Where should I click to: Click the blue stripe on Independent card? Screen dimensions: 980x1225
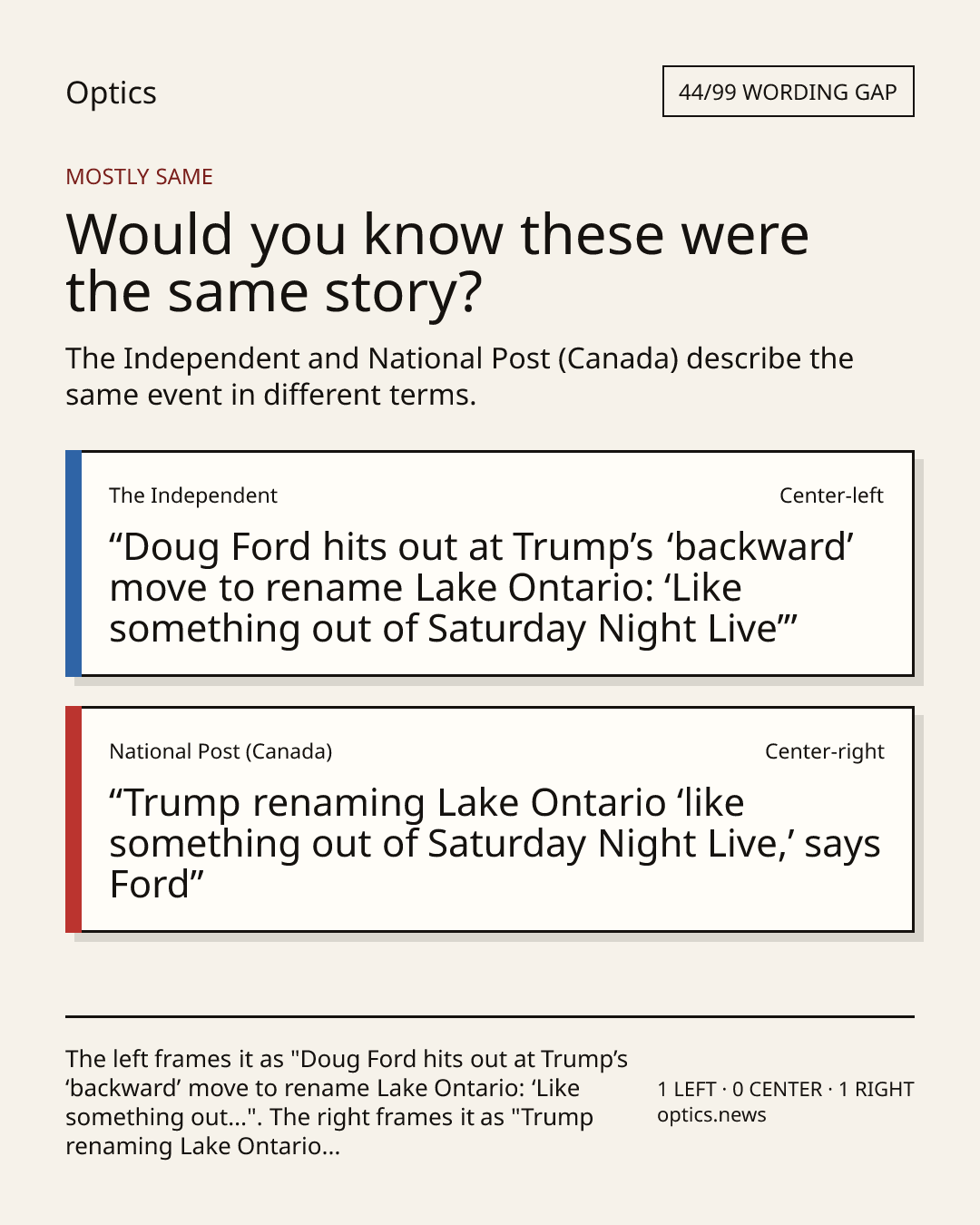[73, 563]
